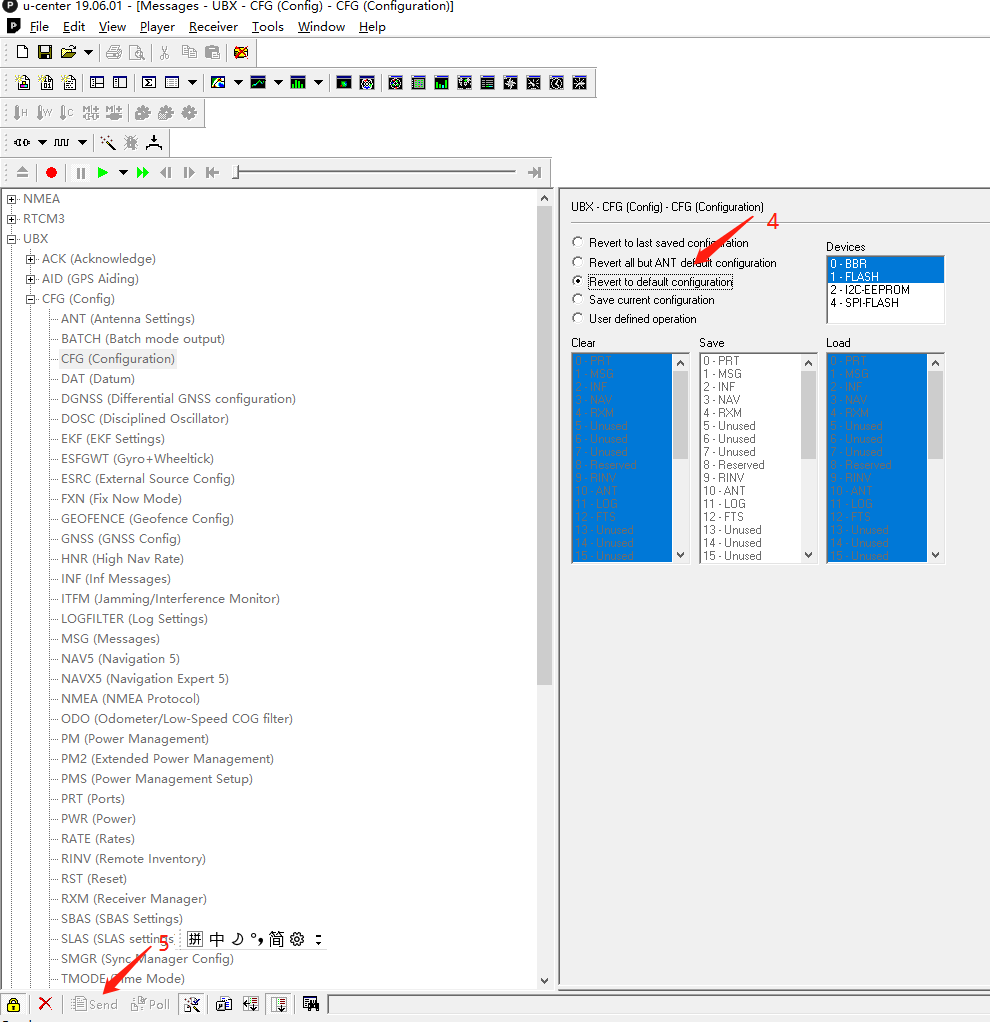Open the chart view toolbar icon
The width and height of the screenshot is (990, 1022).
[258, 83]
